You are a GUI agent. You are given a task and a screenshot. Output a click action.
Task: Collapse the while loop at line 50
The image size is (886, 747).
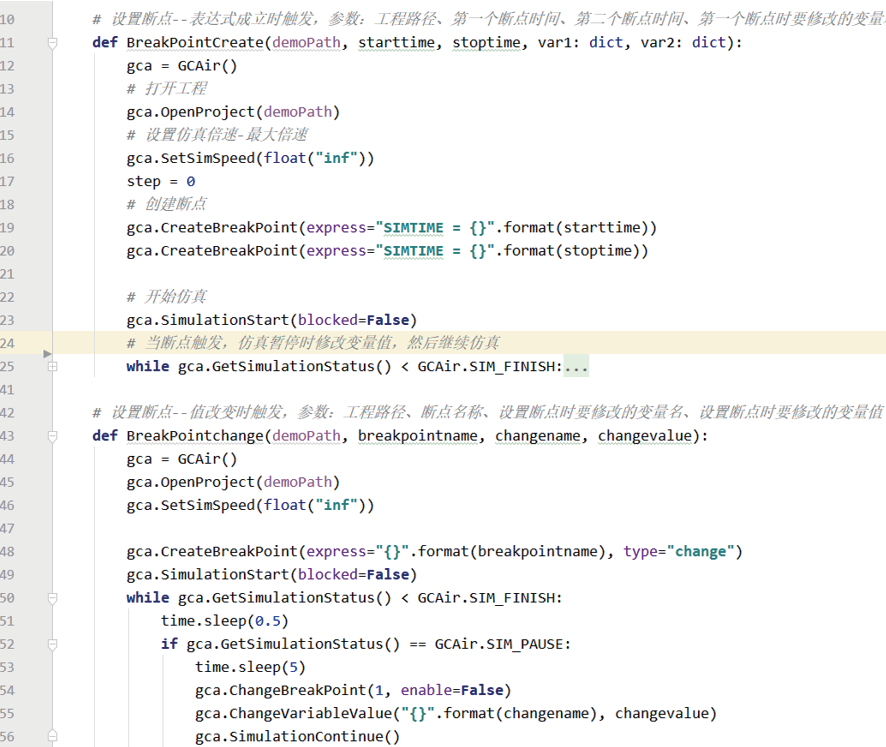pos(52,598)
